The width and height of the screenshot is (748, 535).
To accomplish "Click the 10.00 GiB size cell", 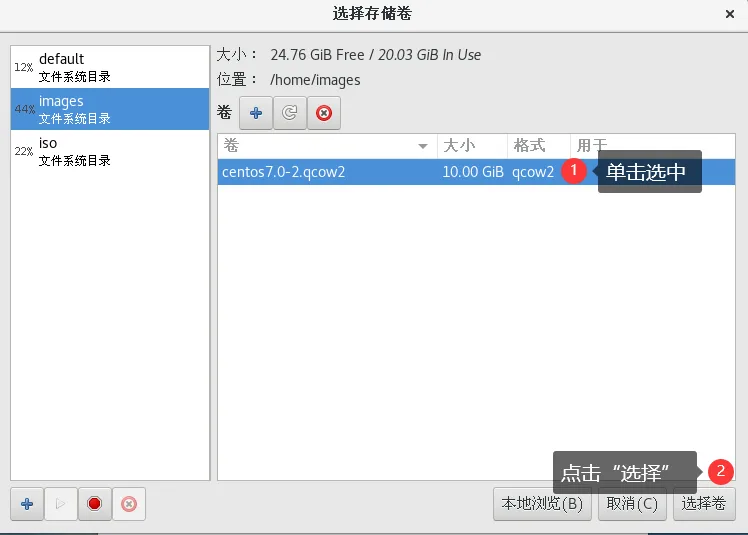I will pyautogui.click(x=473, y=172).
